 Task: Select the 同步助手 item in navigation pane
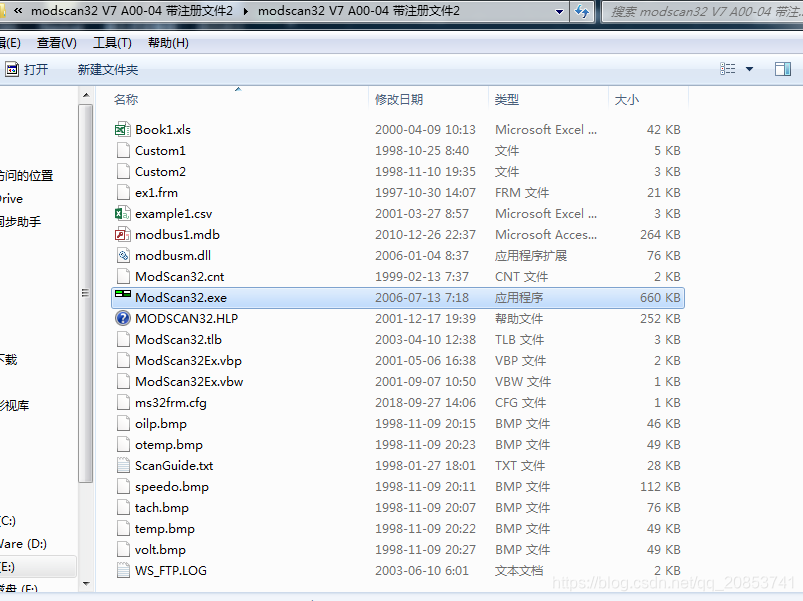tap(20, 222)
